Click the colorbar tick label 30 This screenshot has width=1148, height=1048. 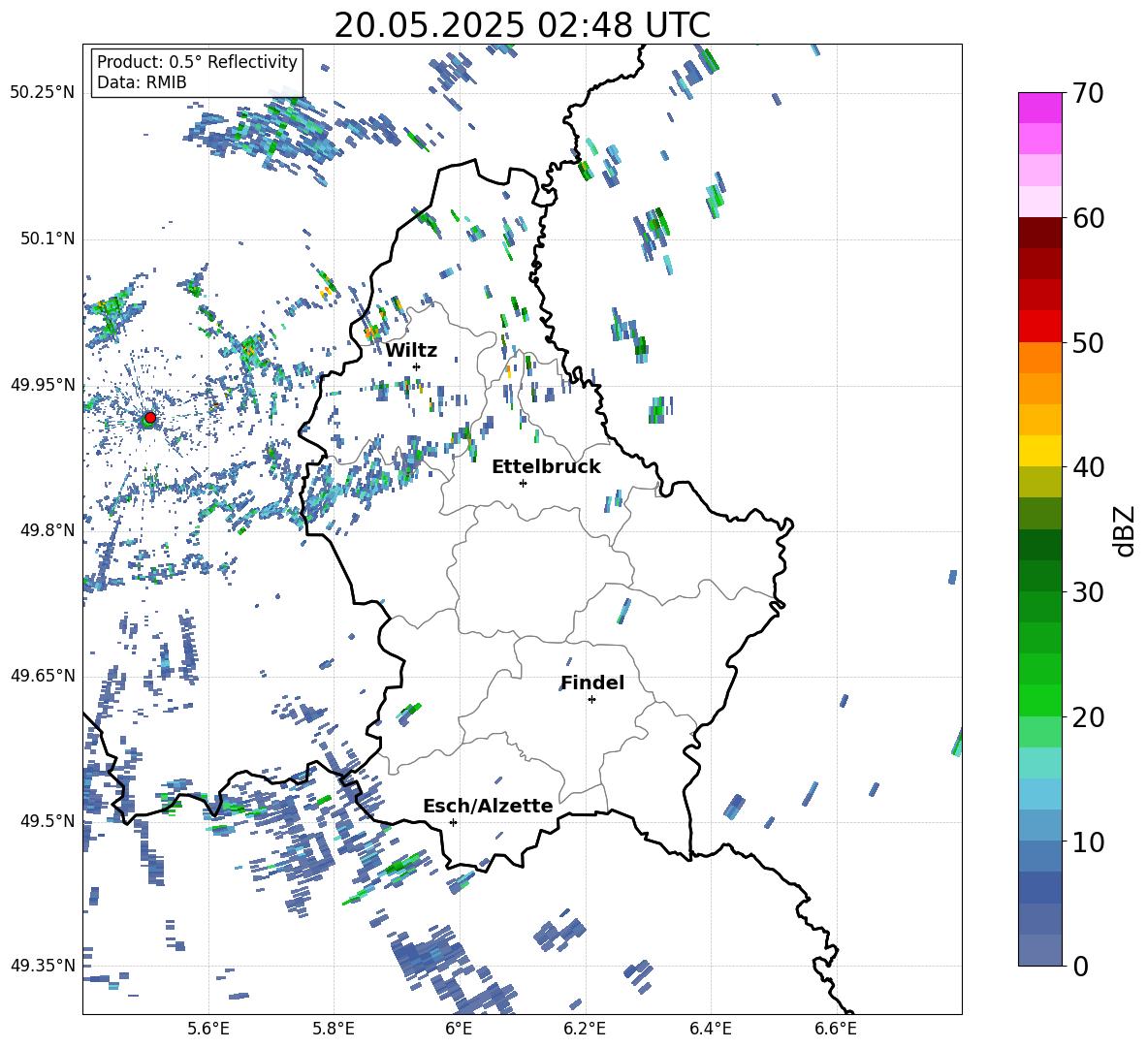(x=1088, y=592)
